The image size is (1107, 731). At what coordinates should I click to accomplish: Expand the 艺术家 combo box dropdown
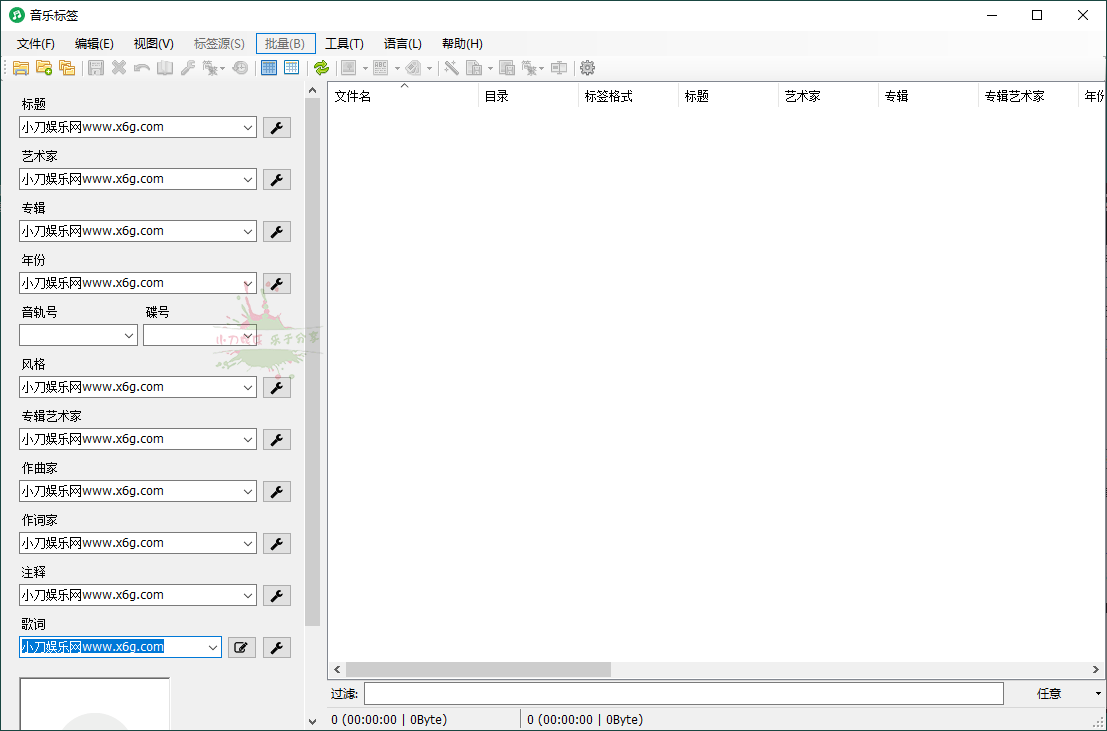[x=247, y=179]
